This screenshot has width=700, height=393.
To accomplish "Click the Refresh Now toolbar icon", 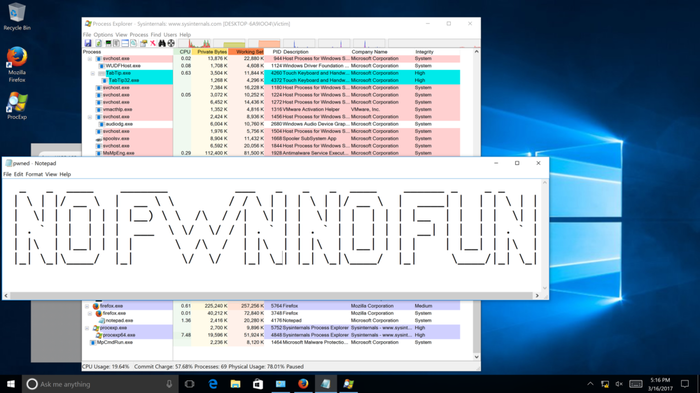I will click(99, 43).
